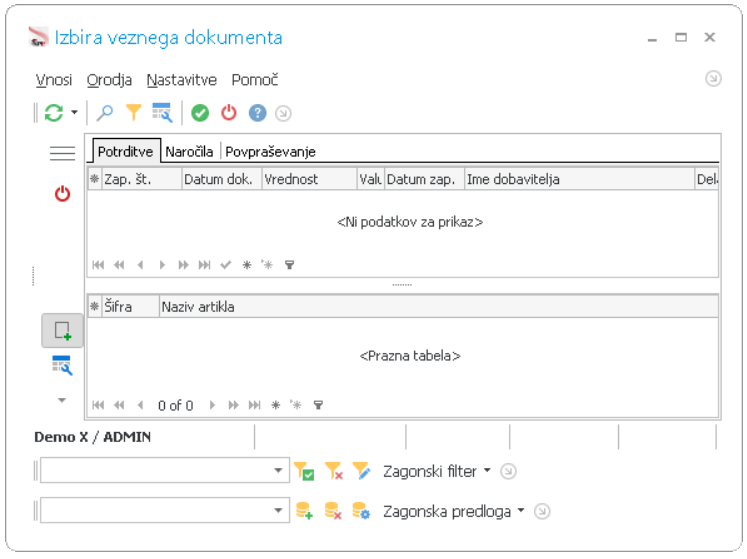The image size is (747, 559).
Task: Click the green checkmark confirm icon
Action: click(200, 113)
